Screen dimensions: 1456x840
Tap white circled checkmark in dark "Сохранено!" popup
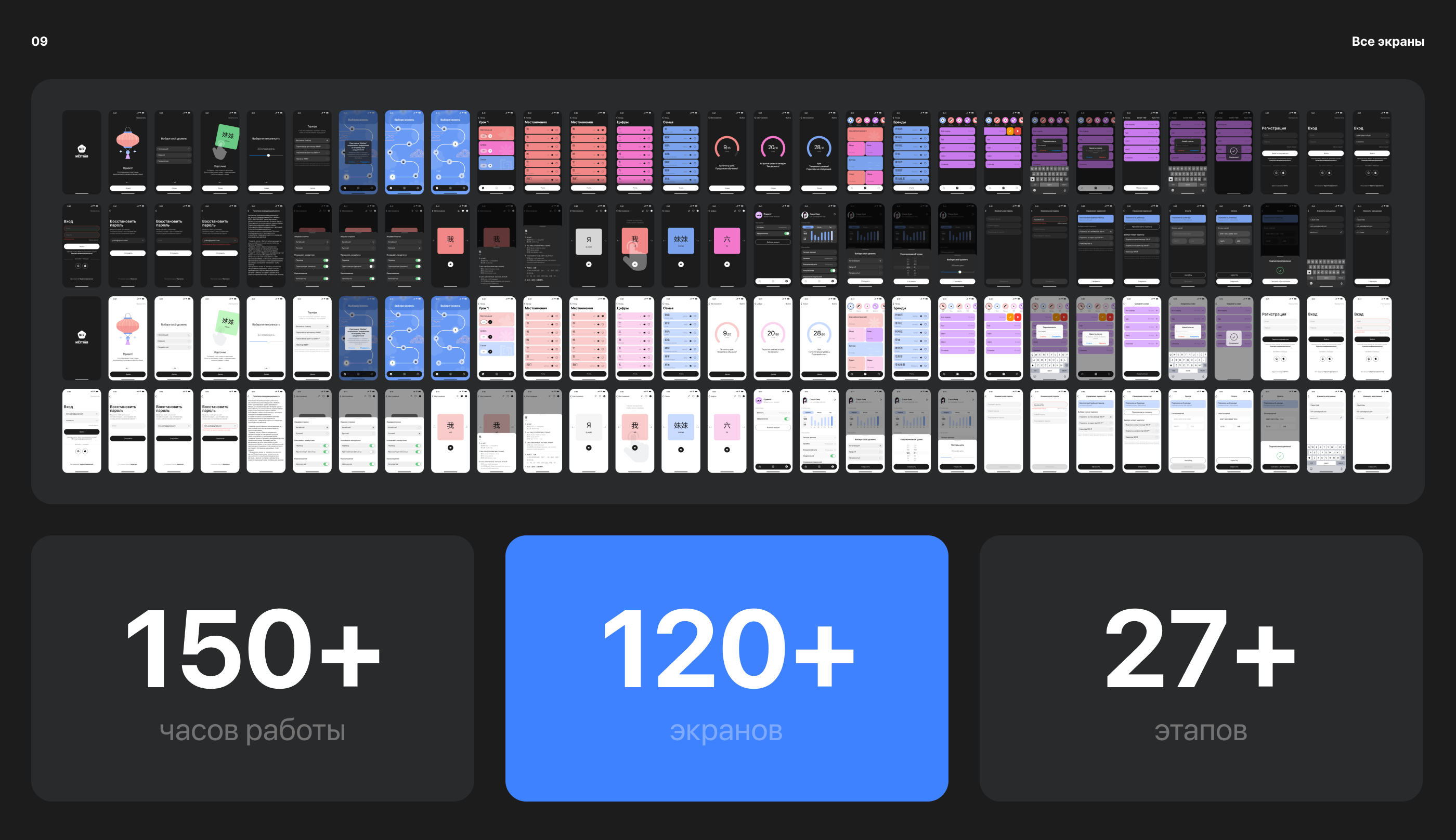pos(1234,151)
